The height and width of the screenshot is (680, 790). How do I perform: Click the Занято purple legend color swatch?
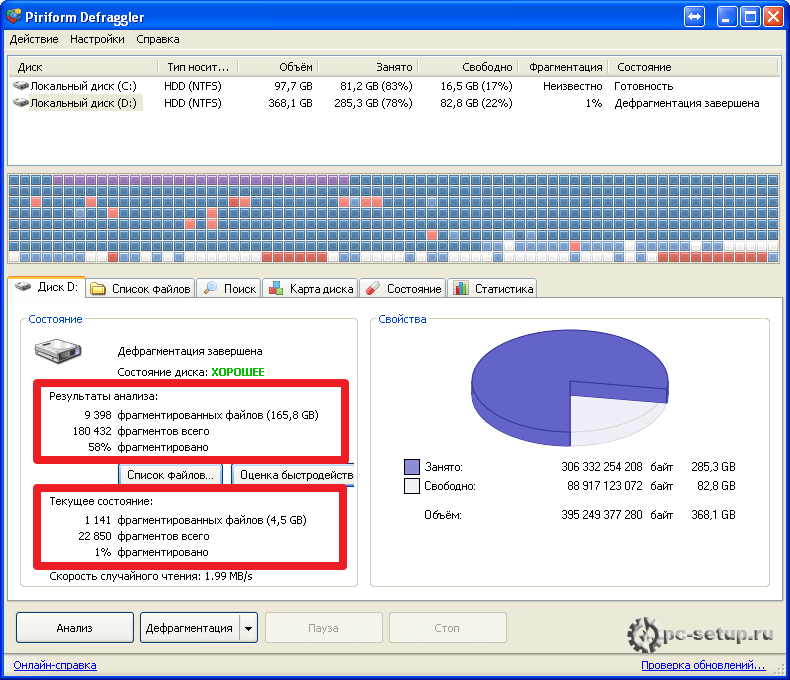point(412,467)
